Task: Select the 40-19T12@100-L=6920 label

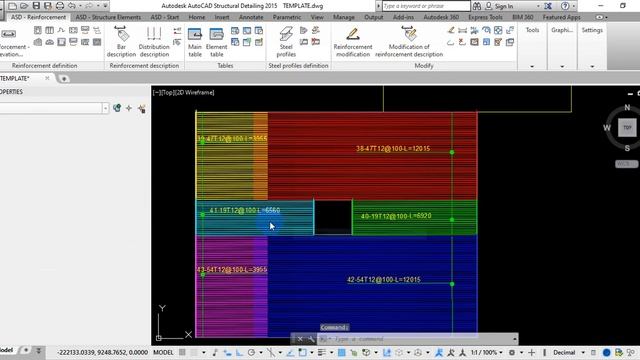Action: click(x=396, y=216)
